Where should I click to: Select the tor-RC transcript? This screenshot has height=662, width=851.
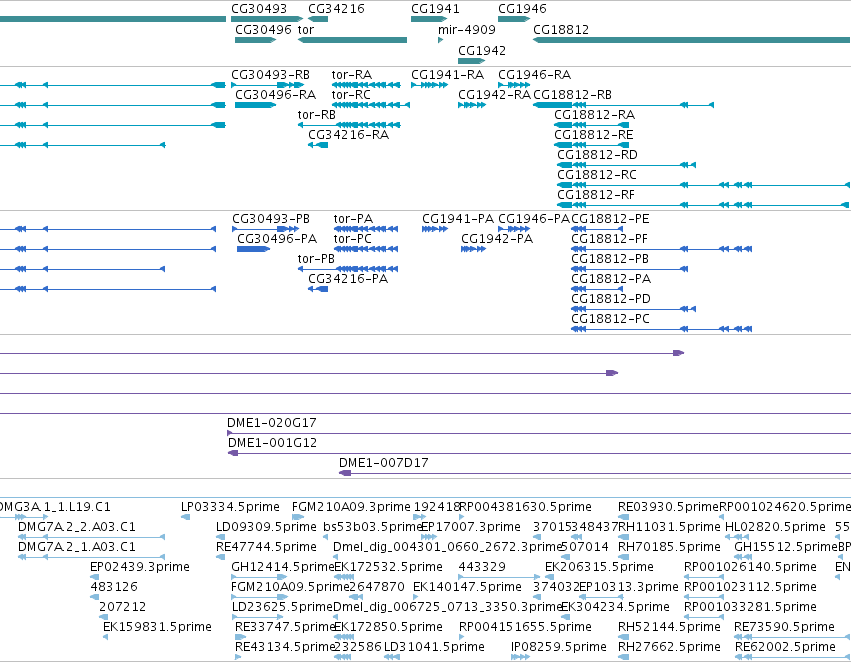[x=371, y=105]
